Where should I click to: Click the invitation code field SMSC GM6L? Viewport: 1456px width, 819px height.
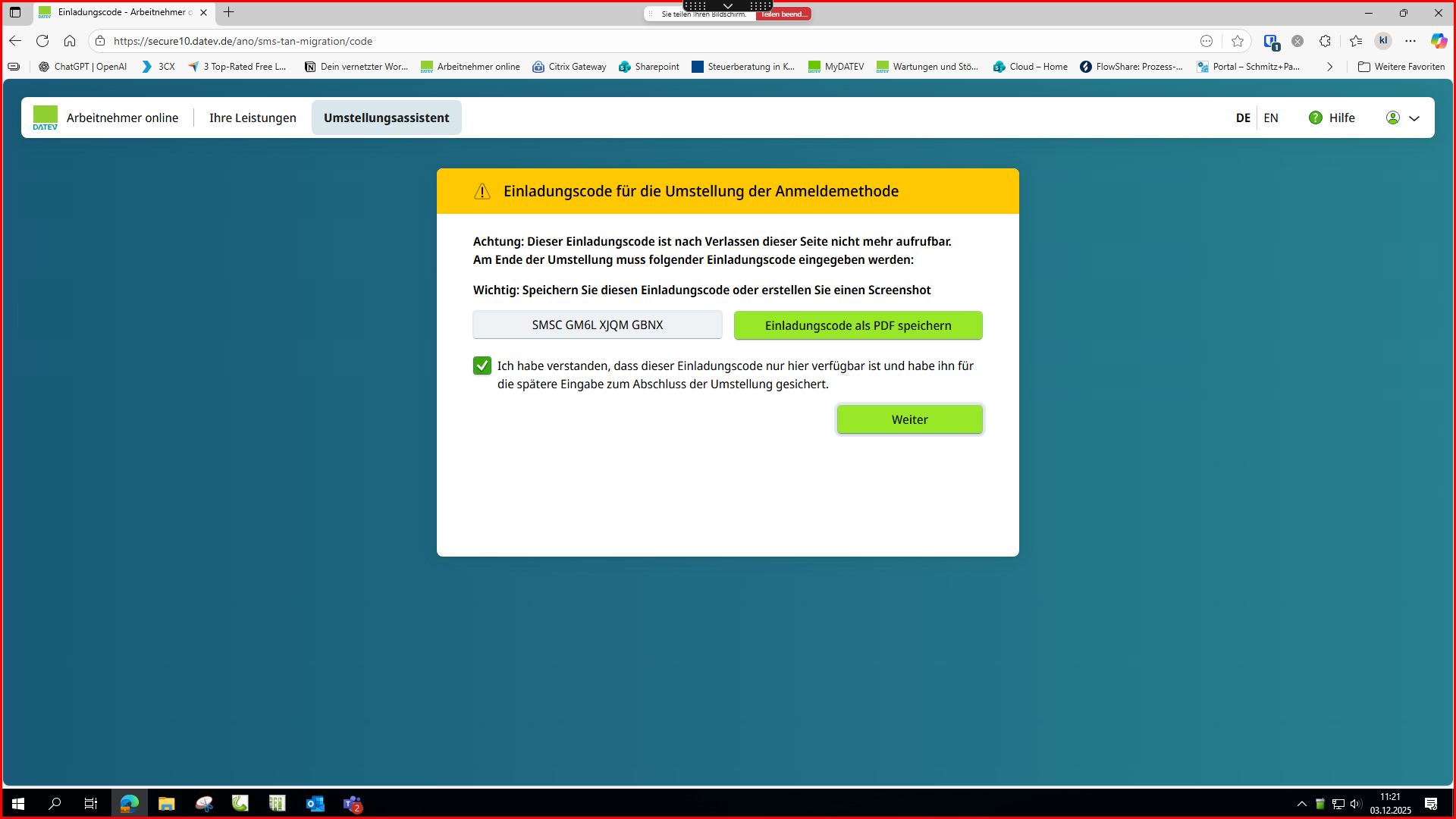coord(597,325)
